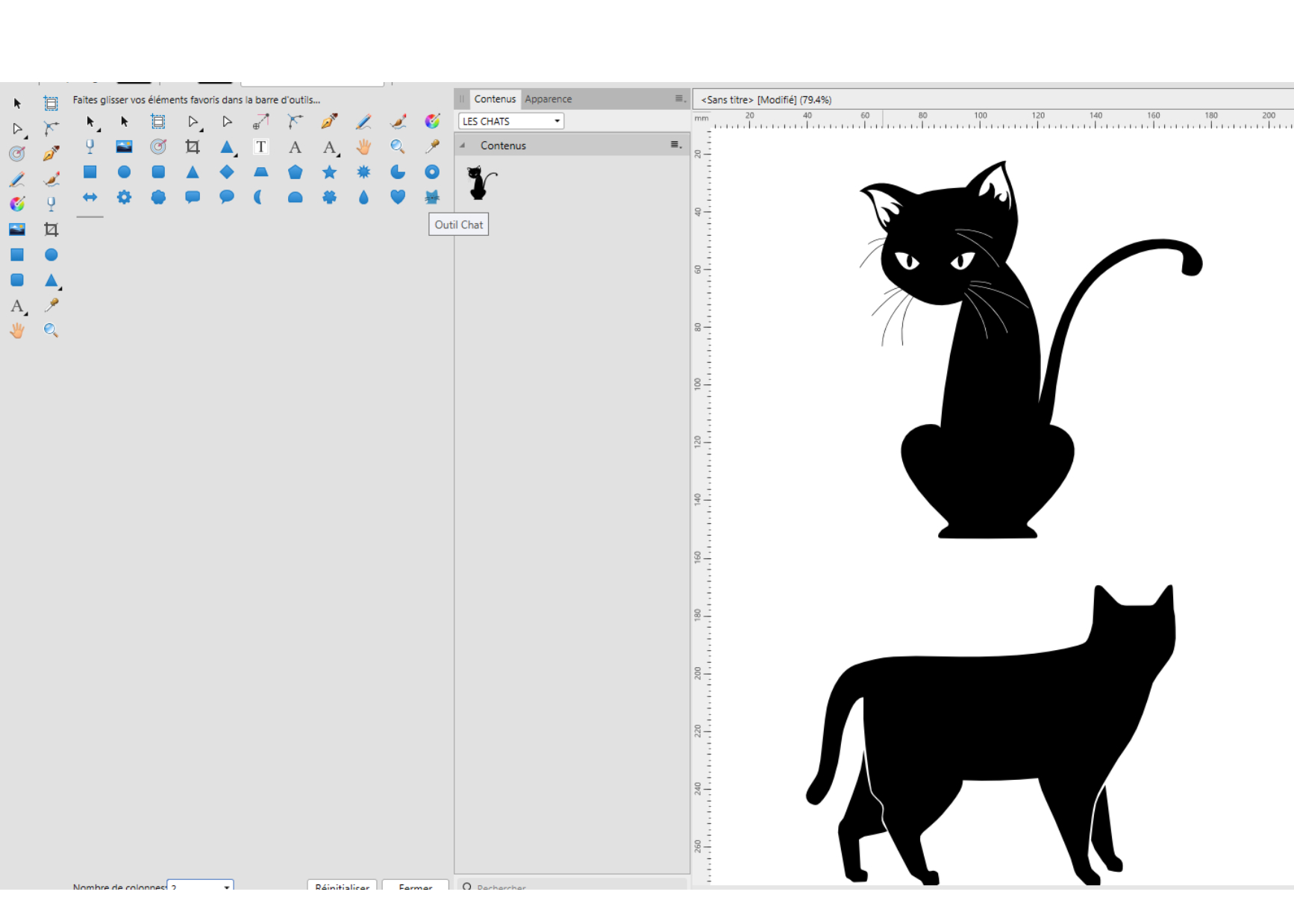Click the Rechercher search field
This screenshot has width=1294, height=924.
click(x=572, y=887)
